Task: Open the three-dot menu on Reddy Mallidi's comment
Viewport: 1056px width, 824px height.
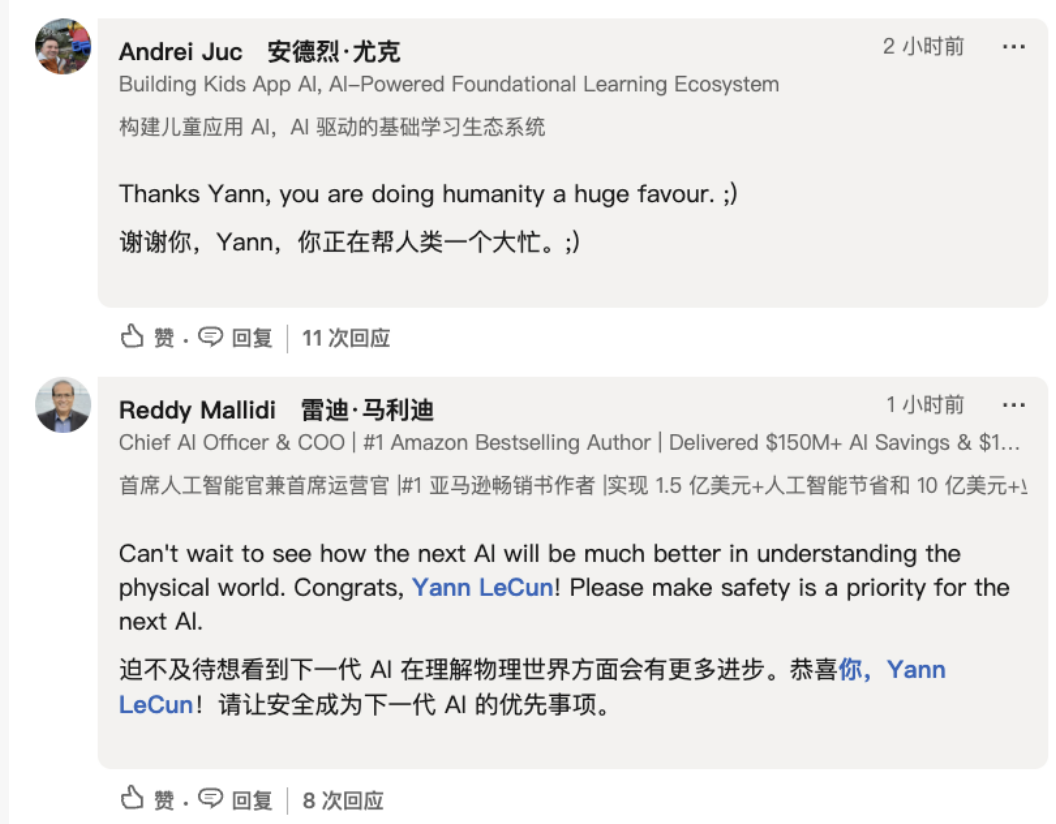Action: (1014, 404)
